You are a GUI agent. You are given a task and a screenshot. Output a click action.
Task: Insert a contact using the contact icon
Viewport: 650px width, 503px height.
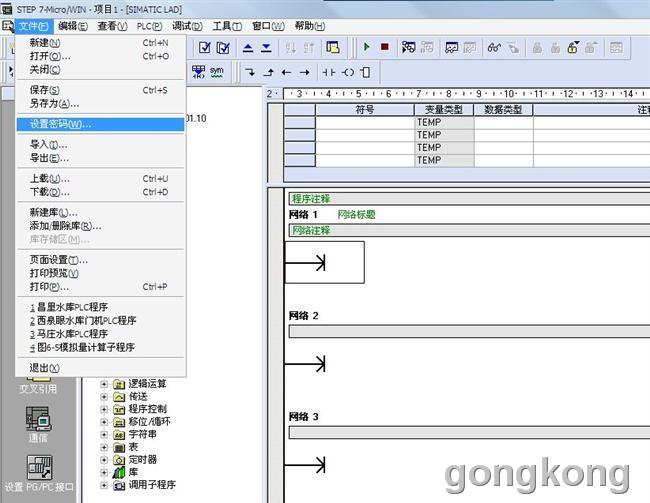pyautogui.click(x=329, y=72)
